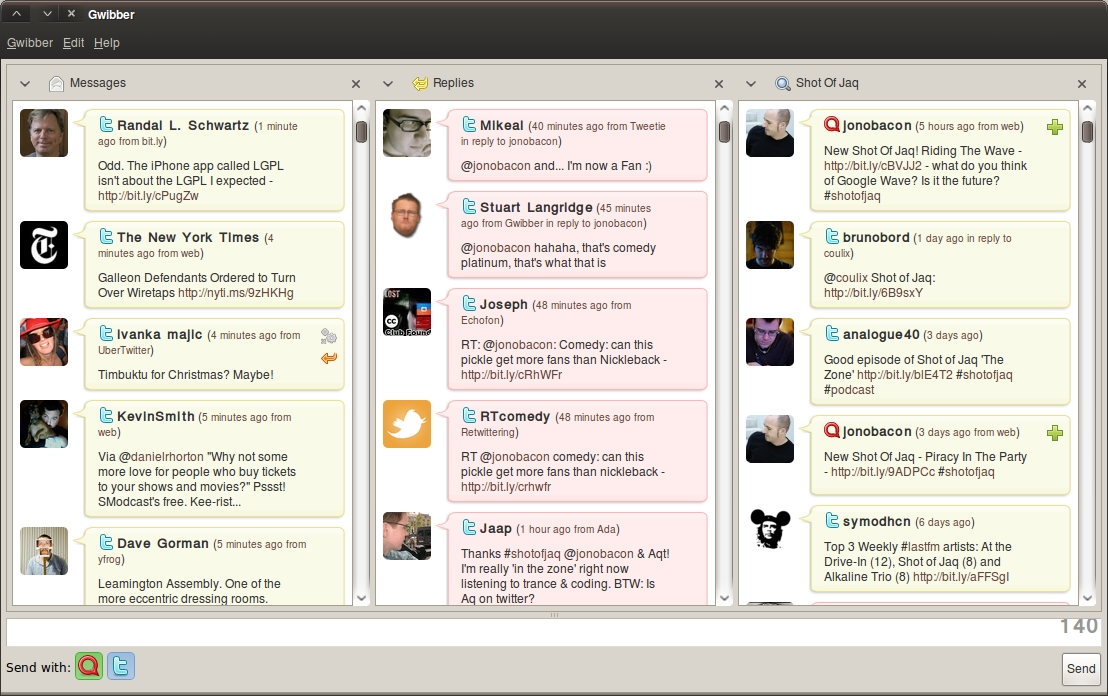Click the Messages column scrollbar handle
This screenshot has height=696, width=1108.
coord(361,132)
